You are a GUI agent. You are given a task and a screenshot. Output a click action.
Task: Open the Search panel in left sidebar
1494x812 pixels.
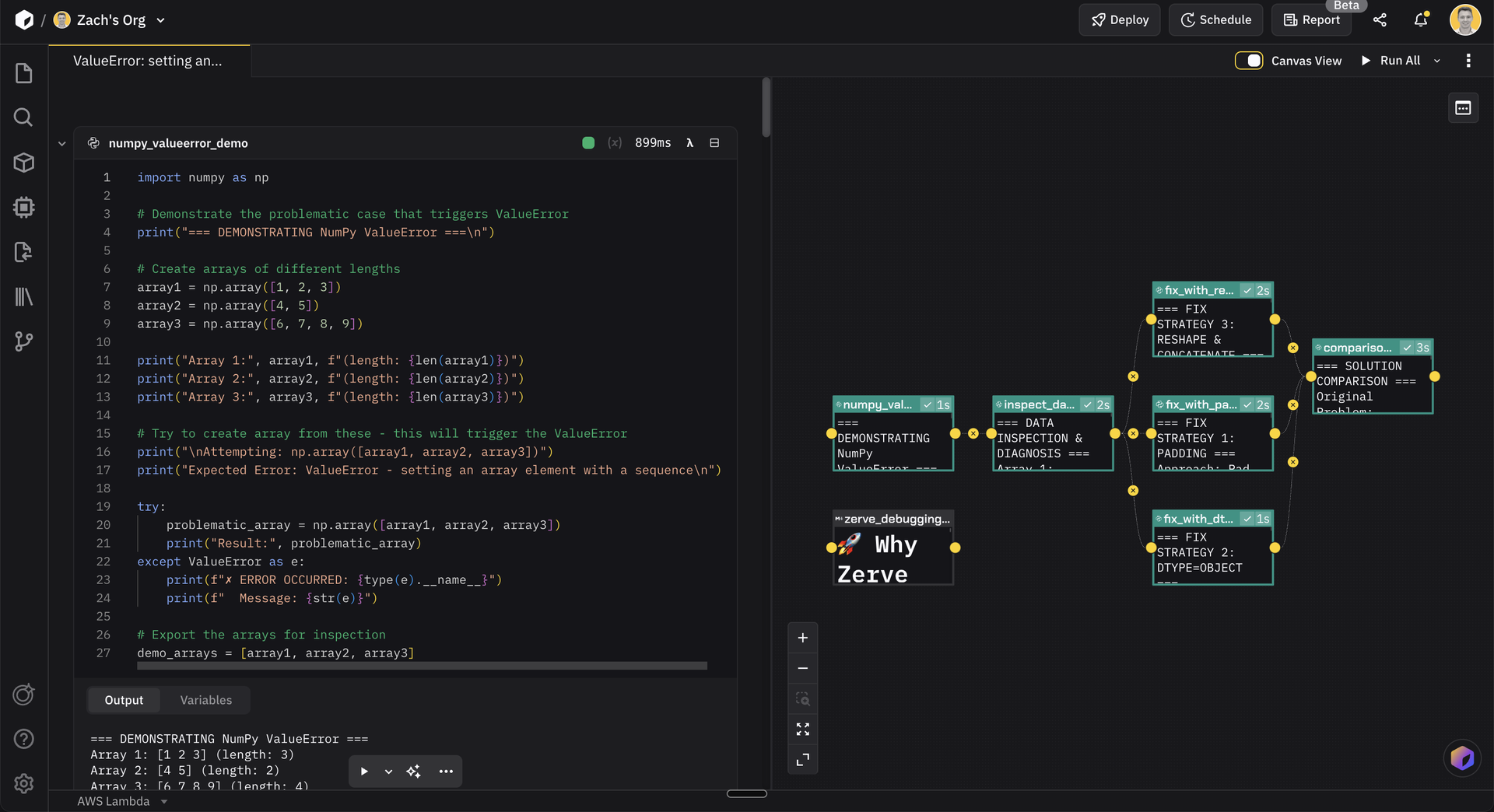[24, 117]
